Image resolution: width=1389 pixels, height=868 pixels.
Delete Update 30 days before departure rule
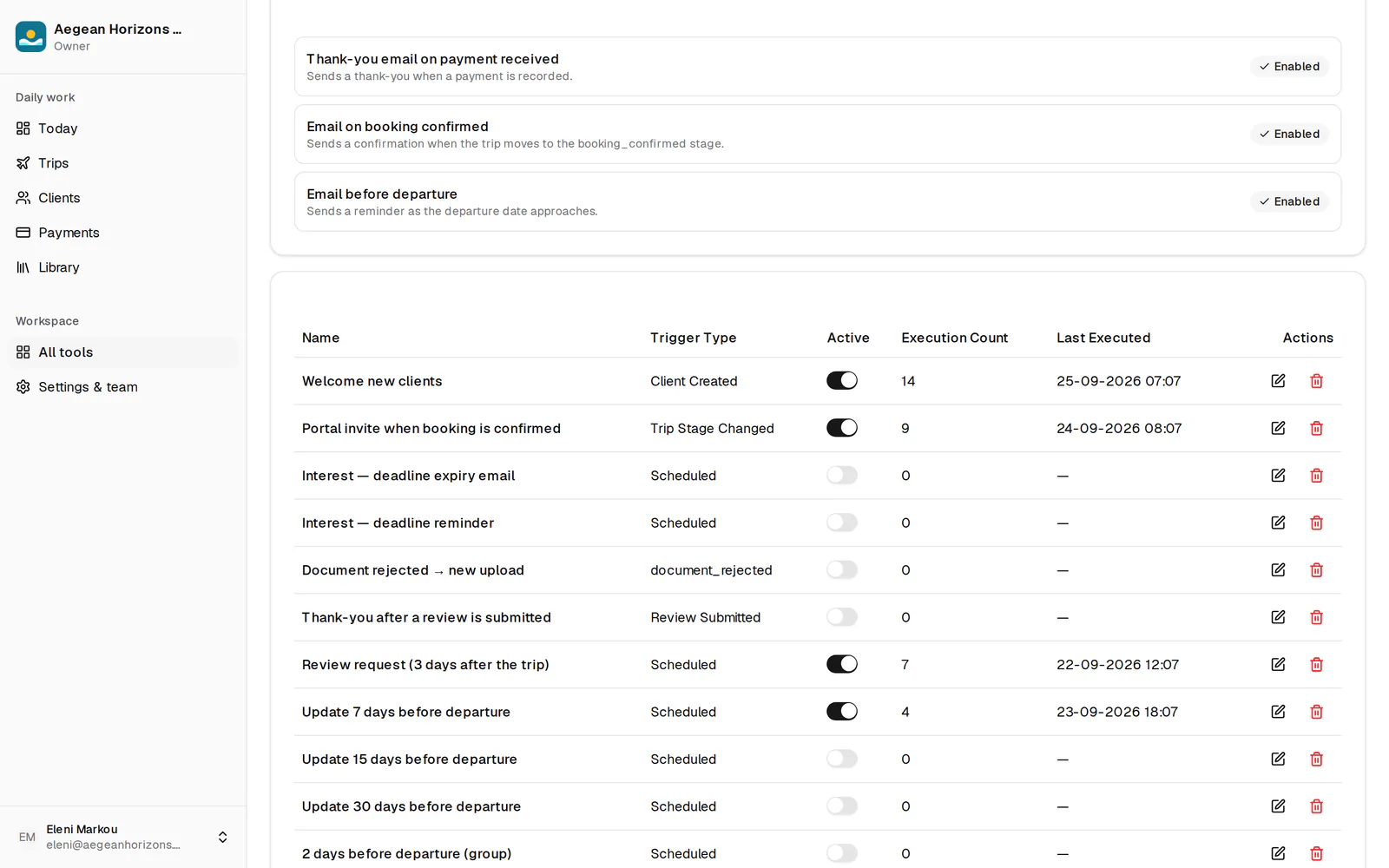pos(1316,806)
